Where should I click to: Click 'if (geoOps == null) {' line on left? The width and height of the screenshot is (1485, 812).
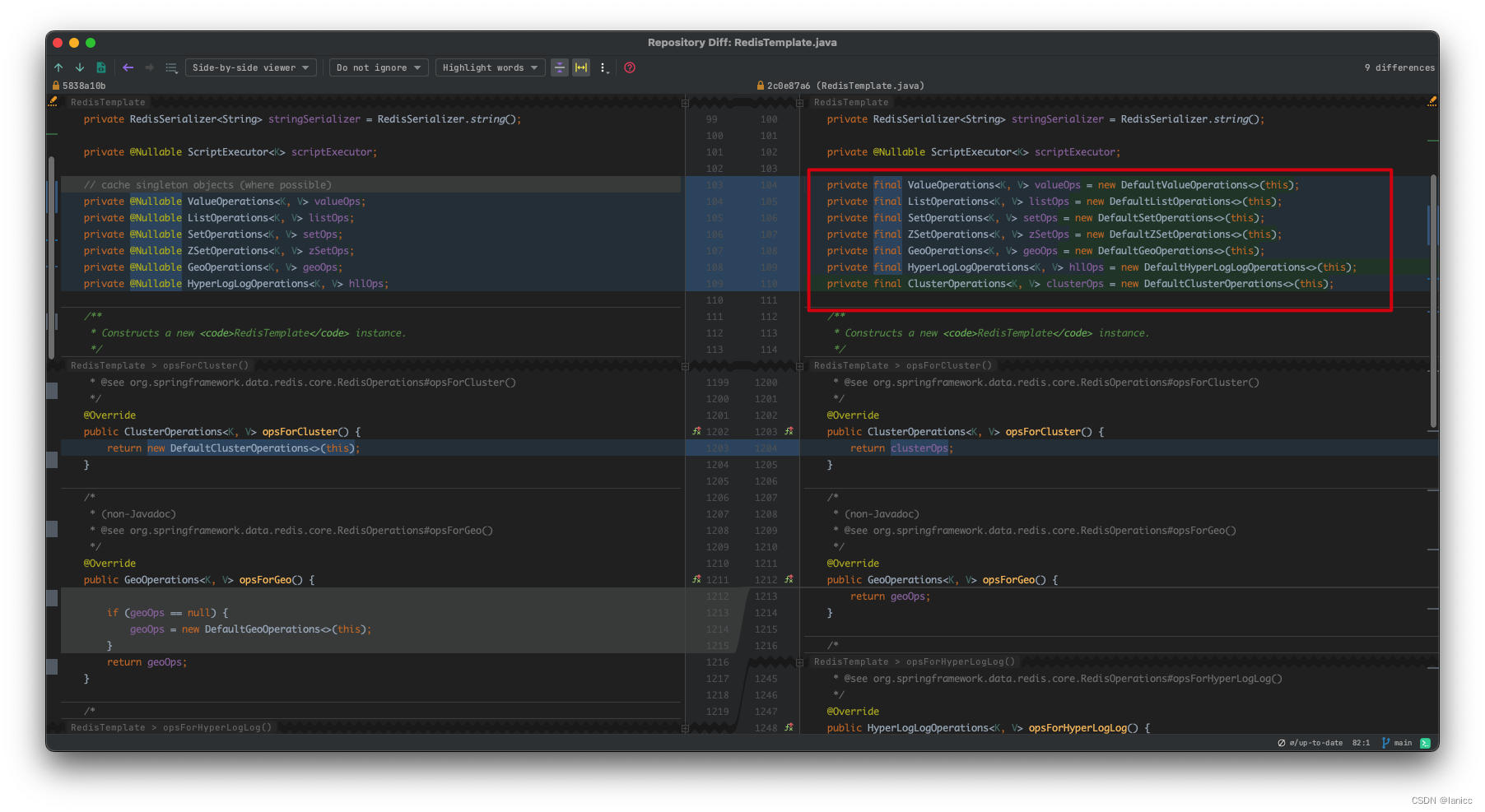167,612
